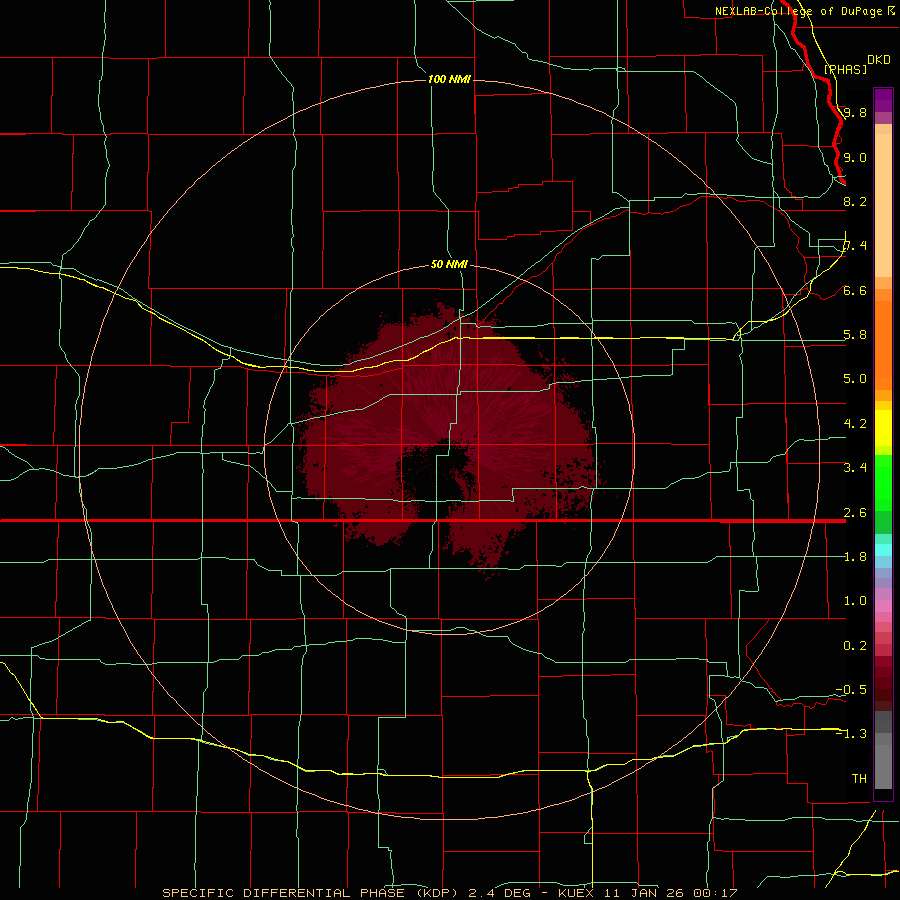The width and height of the screenshot is (900, 900).
Task: Click the 1.0 value on the color scale
Action: (x=855, y=601)
